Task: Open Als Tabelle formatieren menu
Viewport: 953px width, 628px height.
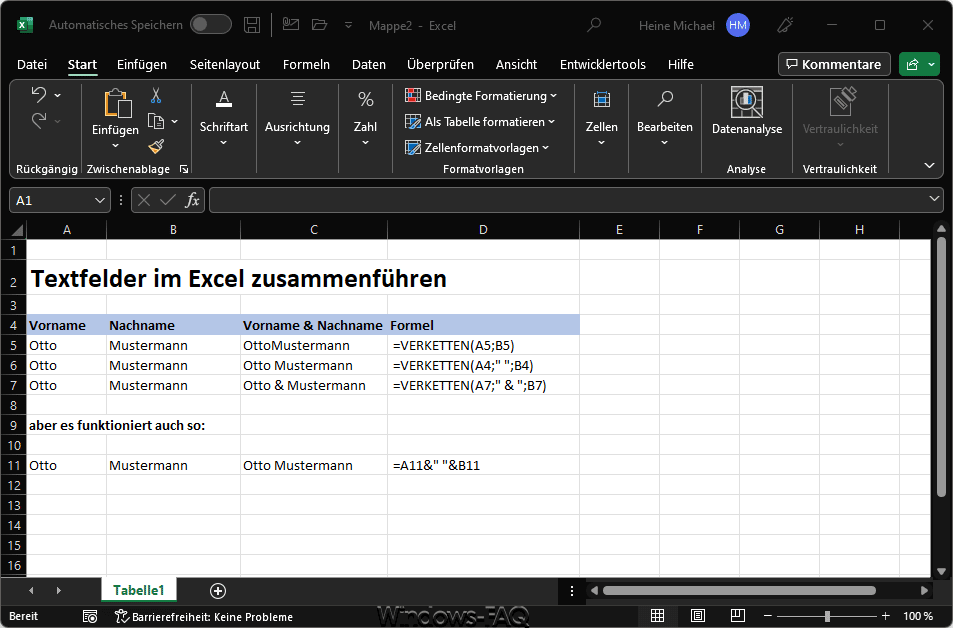Action: tap(480, 122)
